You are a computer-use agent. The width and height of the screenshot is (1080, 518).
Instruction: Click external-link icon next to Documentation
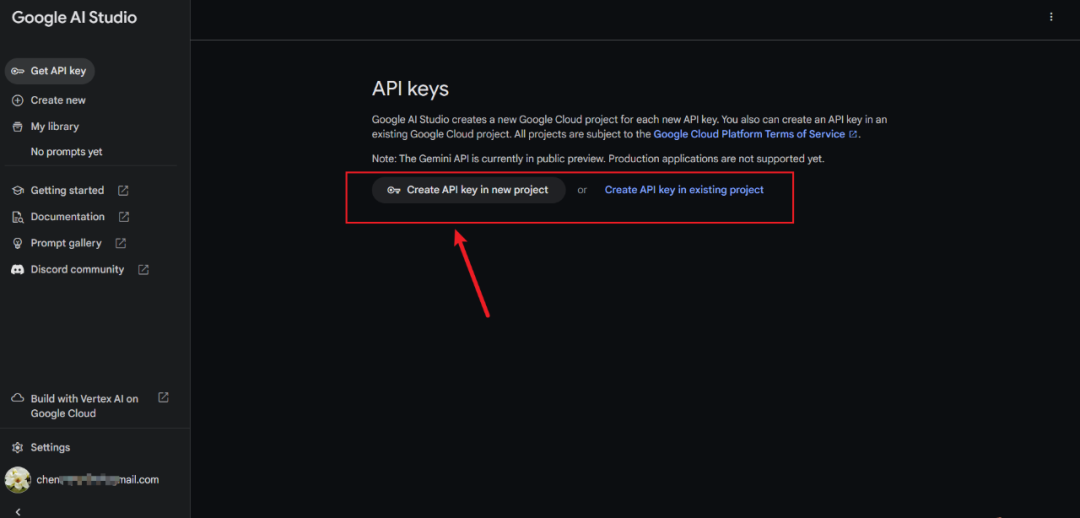click(124, 216)
